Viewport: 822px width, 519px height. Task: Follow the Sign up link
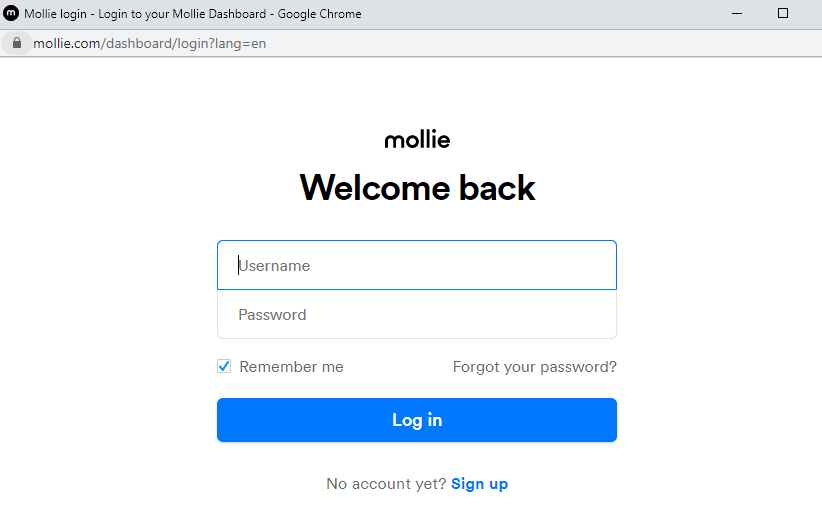pyautogui.click(x=479, y=484)
